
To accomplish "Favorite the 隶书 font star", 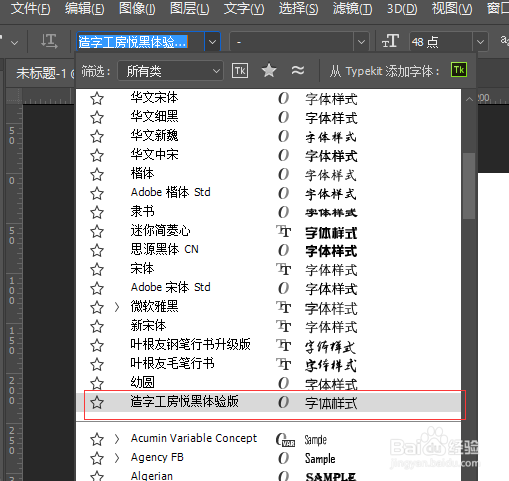I will pyautogui.click(x=97, y=212).
